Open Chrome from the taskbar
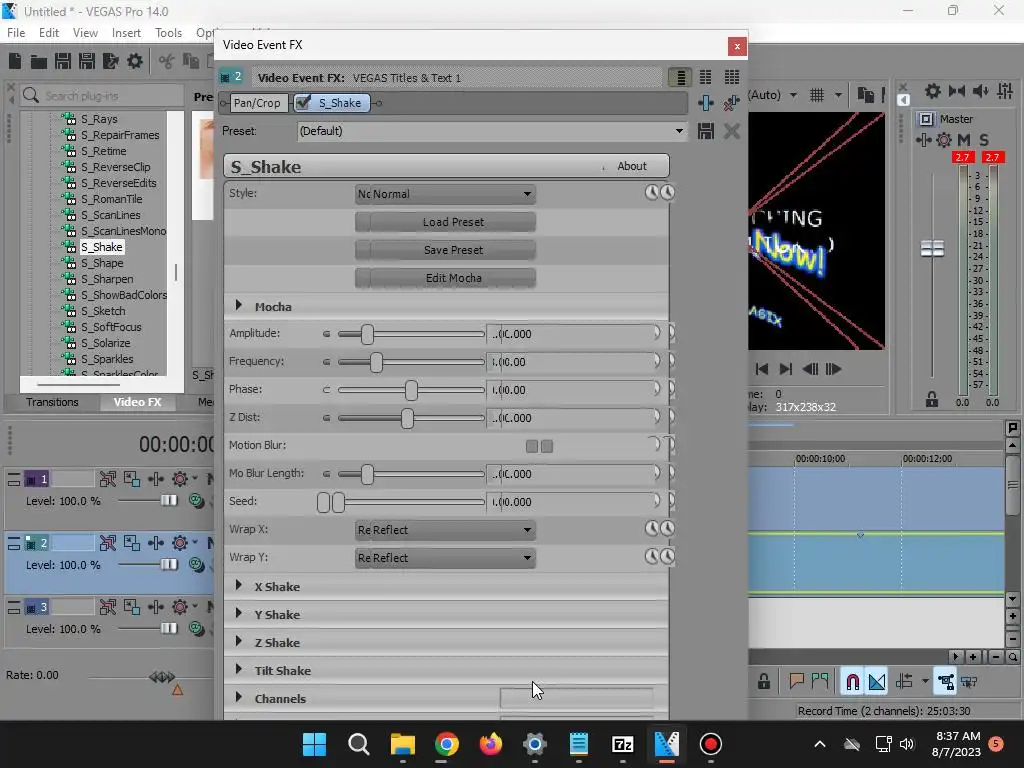 point(447,744)
